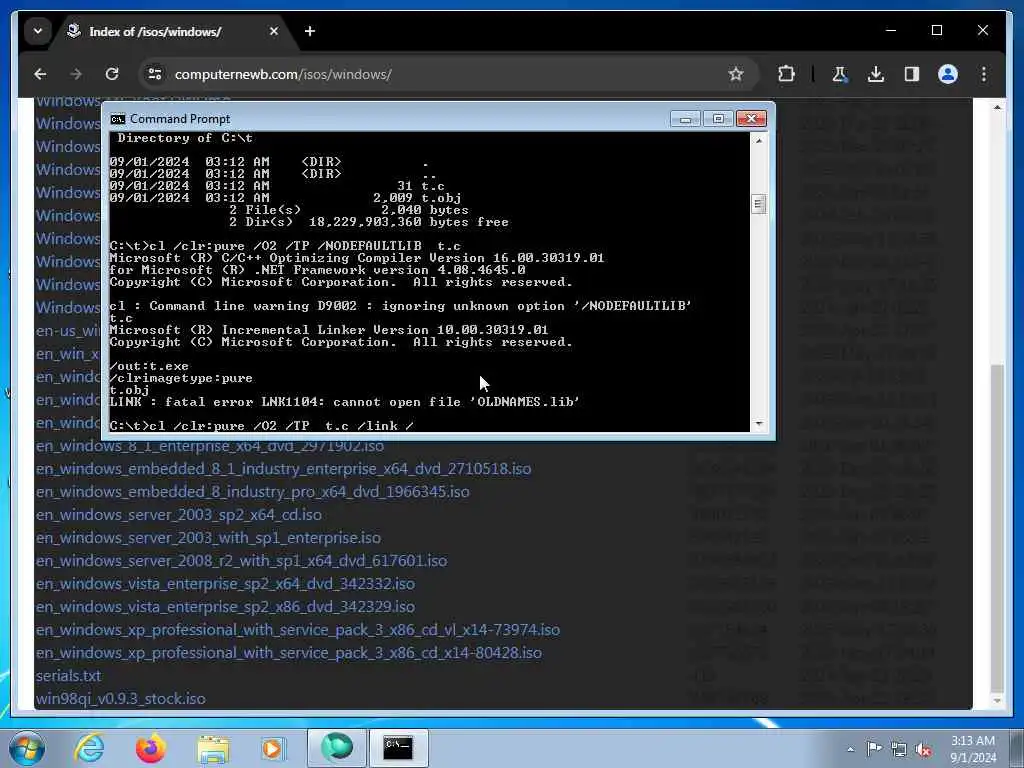Open the xp_professional x14-73974.iso link
Viewport: 1024px width, 768px height.
(298, 630)
